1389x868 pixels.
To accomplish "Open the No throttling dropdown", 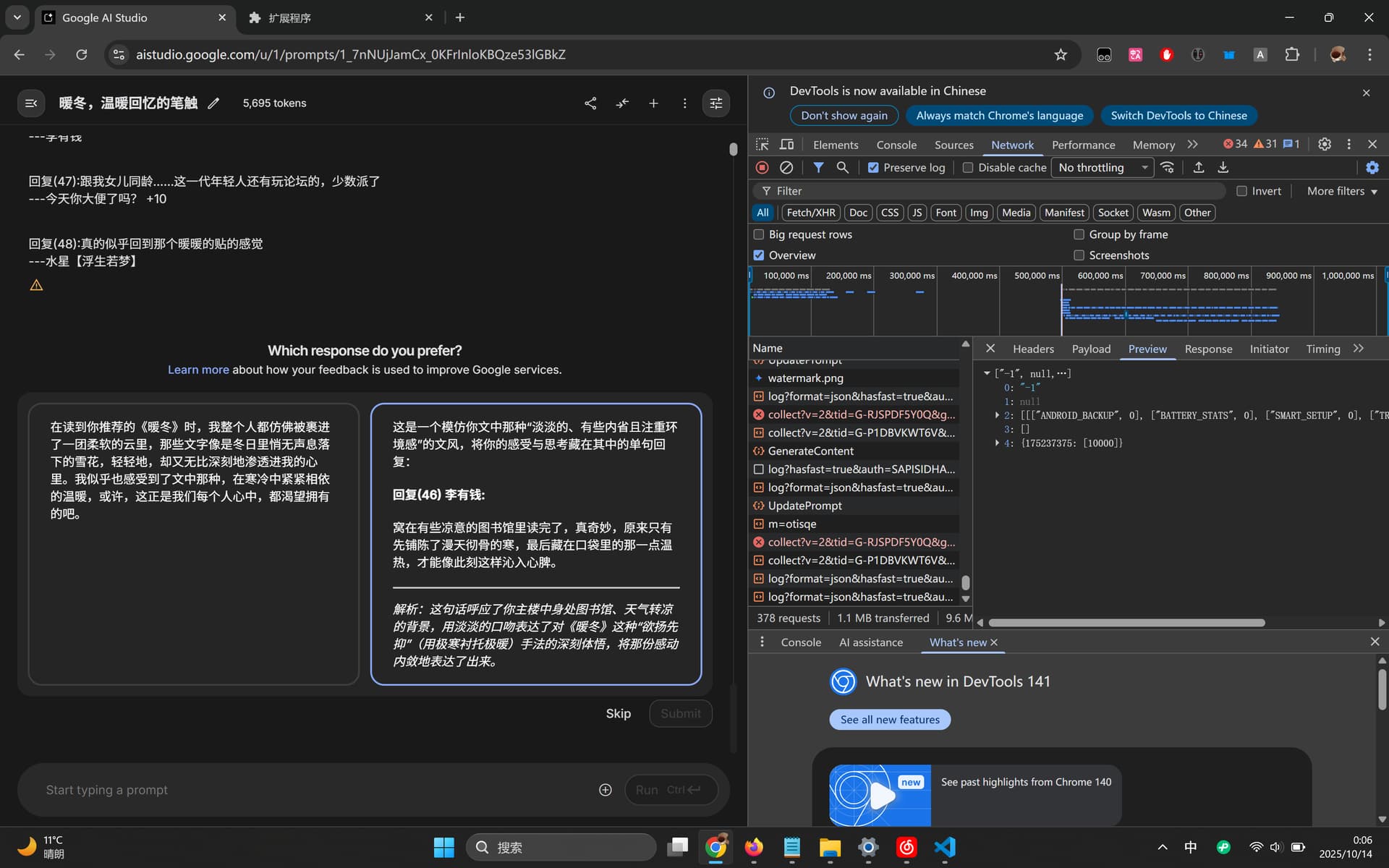I will tap(1103, 168).
